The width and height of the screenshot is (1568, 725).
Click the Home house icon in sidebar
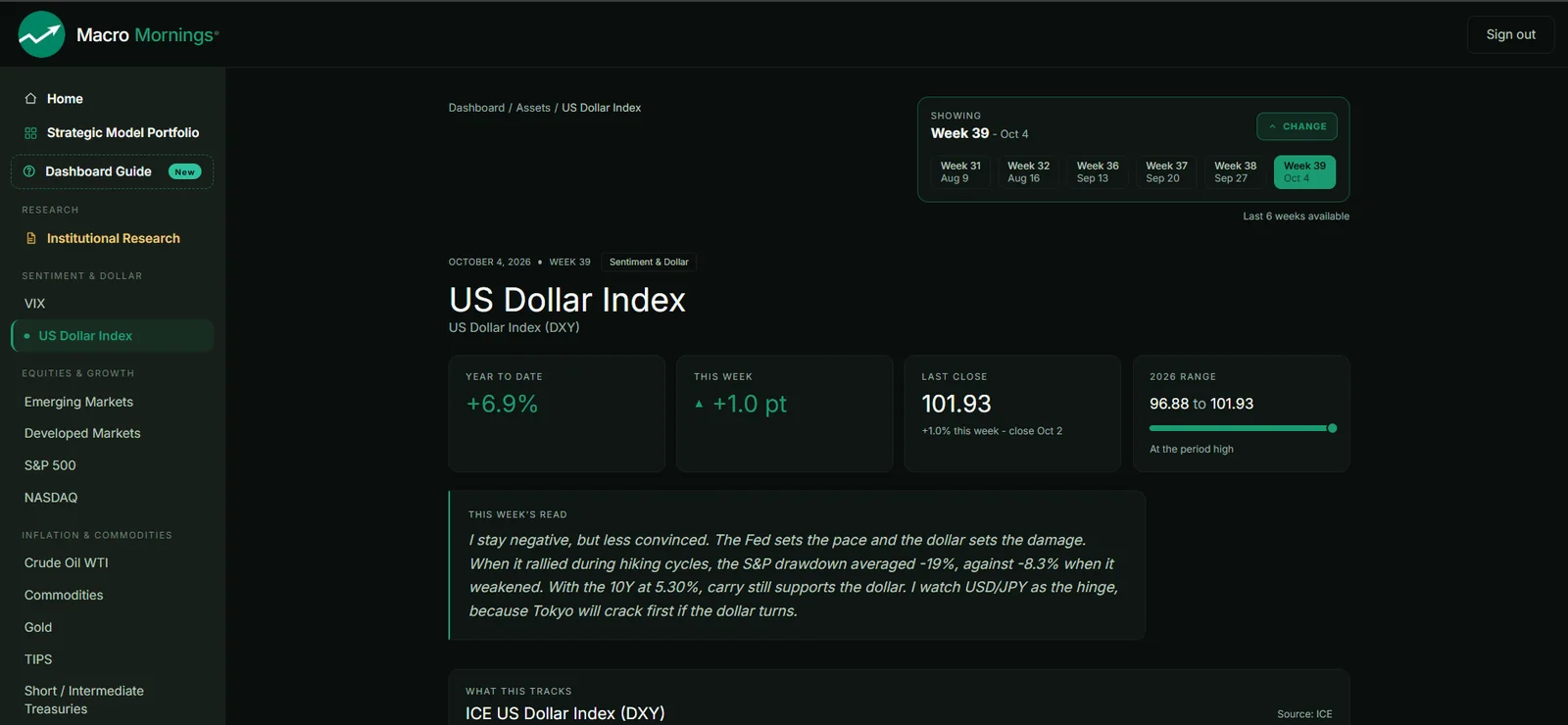coord(30,99)
